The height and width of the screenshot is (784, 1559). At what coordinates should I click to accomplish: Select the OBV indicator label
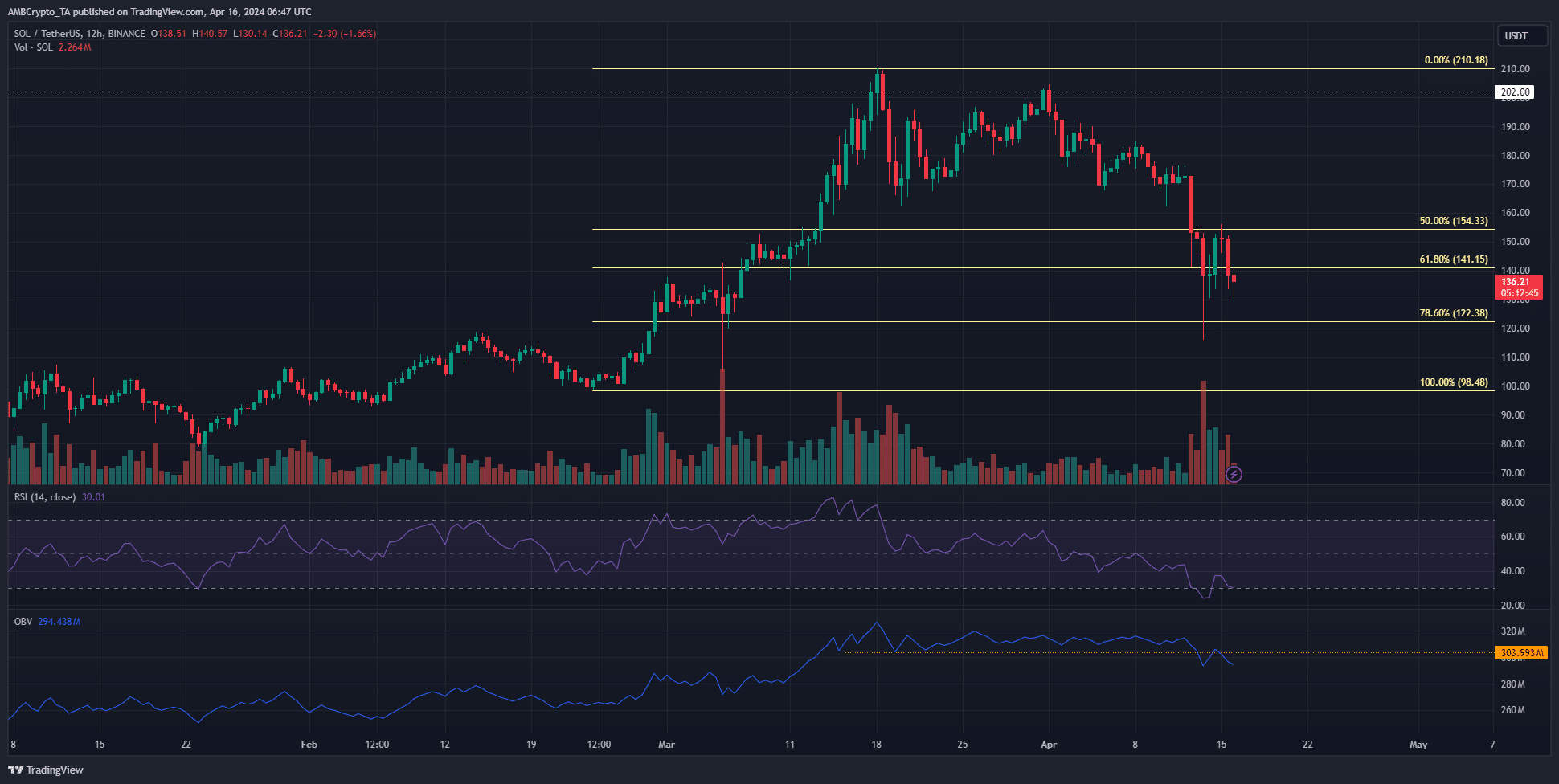click(23, 622)
